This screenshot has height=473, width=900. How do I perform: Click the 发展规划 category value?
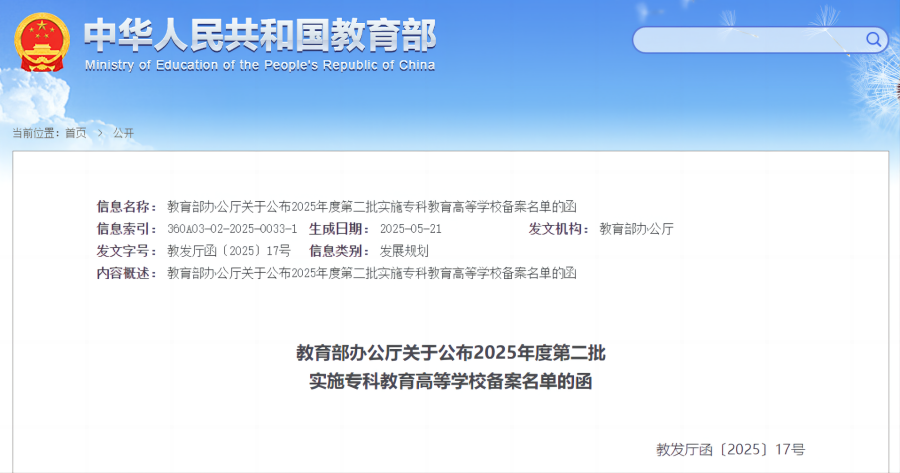coord(404,251)
